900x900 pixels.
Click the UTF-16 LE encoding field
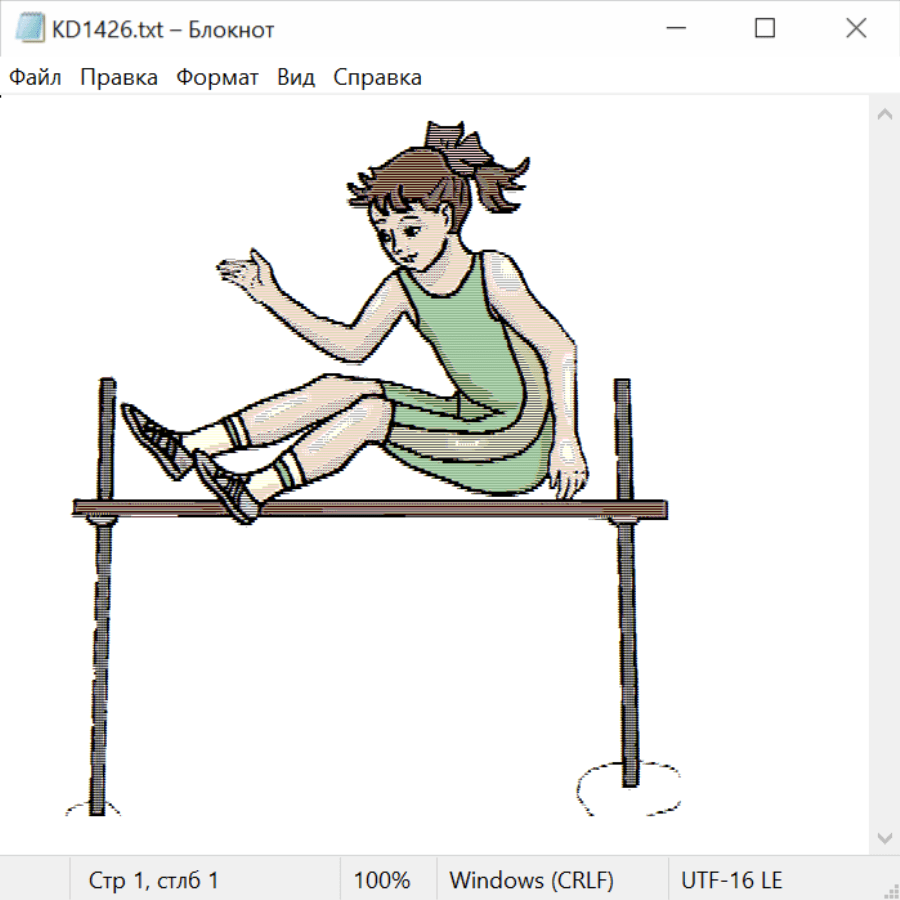click(732, 880)
